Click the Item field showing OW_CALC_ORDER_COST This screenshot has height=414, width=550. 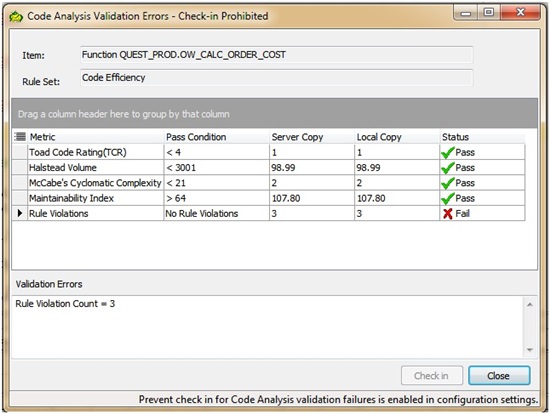tap(276, 55)
